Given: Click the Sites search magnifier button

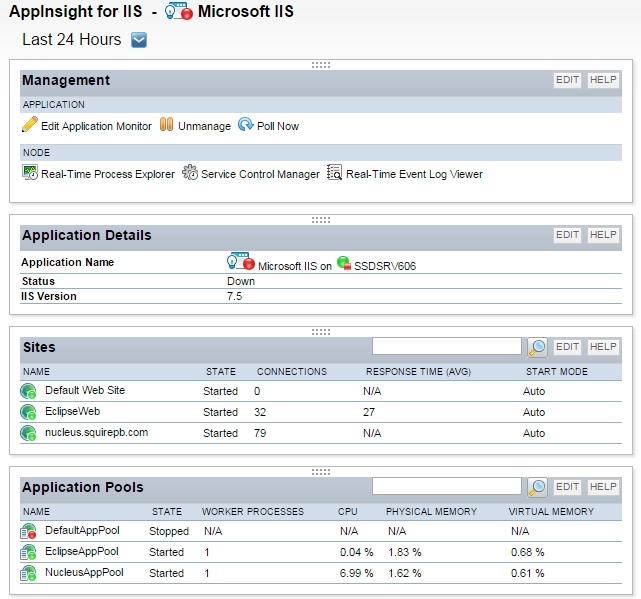Looking at the screenshot, I should (537, 347).
